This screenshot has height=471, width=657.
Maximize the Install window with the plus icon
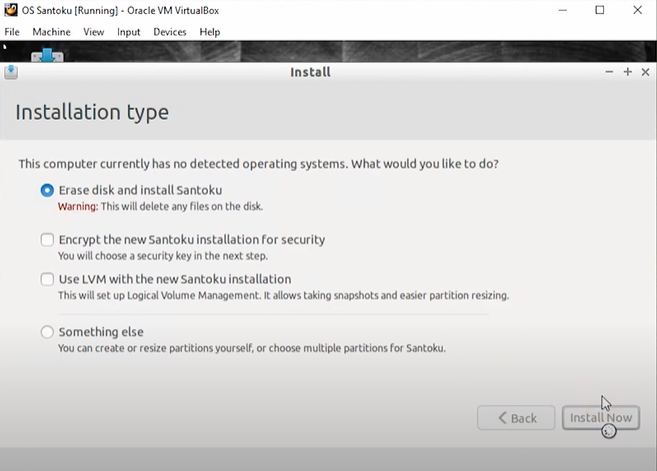pos(627,72)
